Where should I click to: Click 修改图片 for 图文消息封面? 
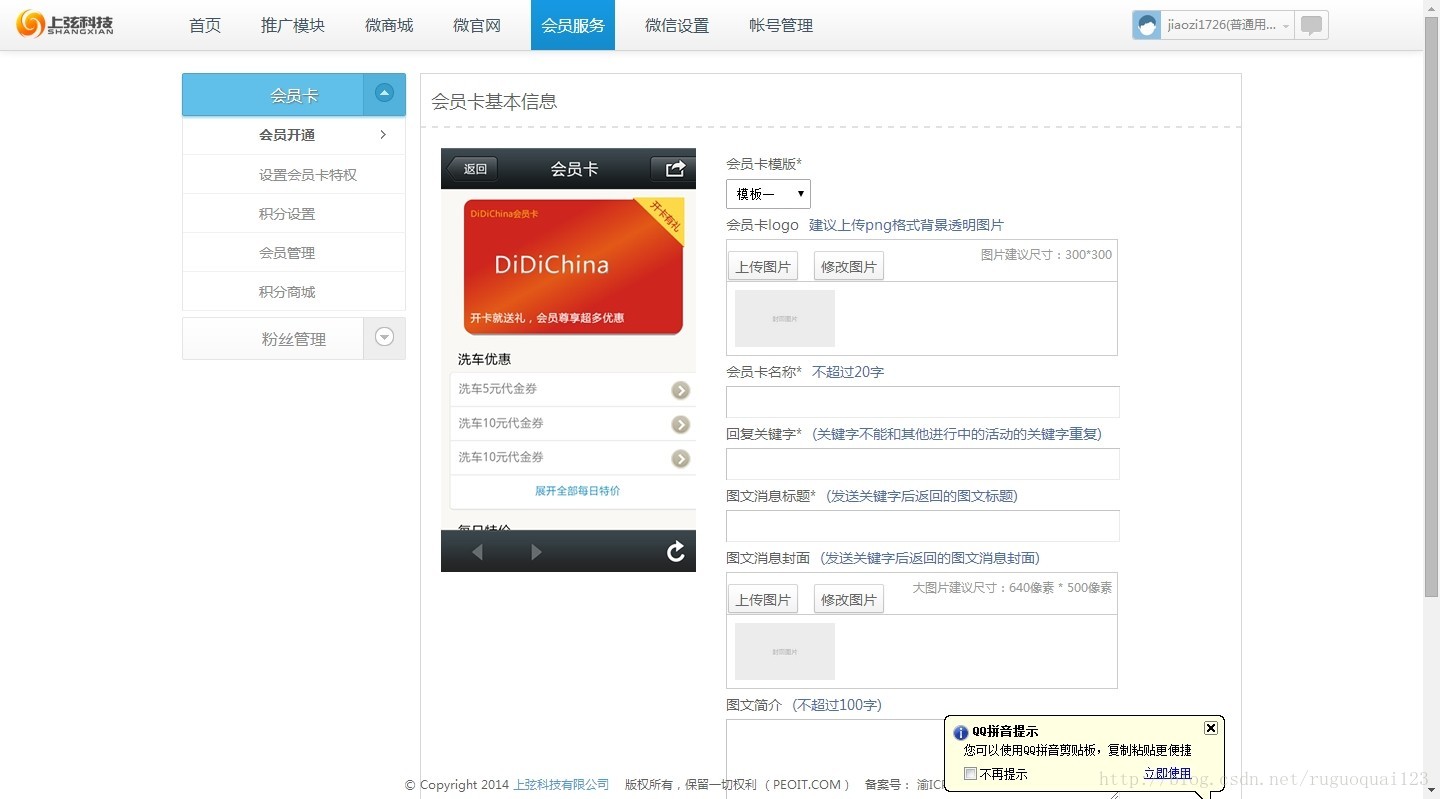click(x=849, y=599)
